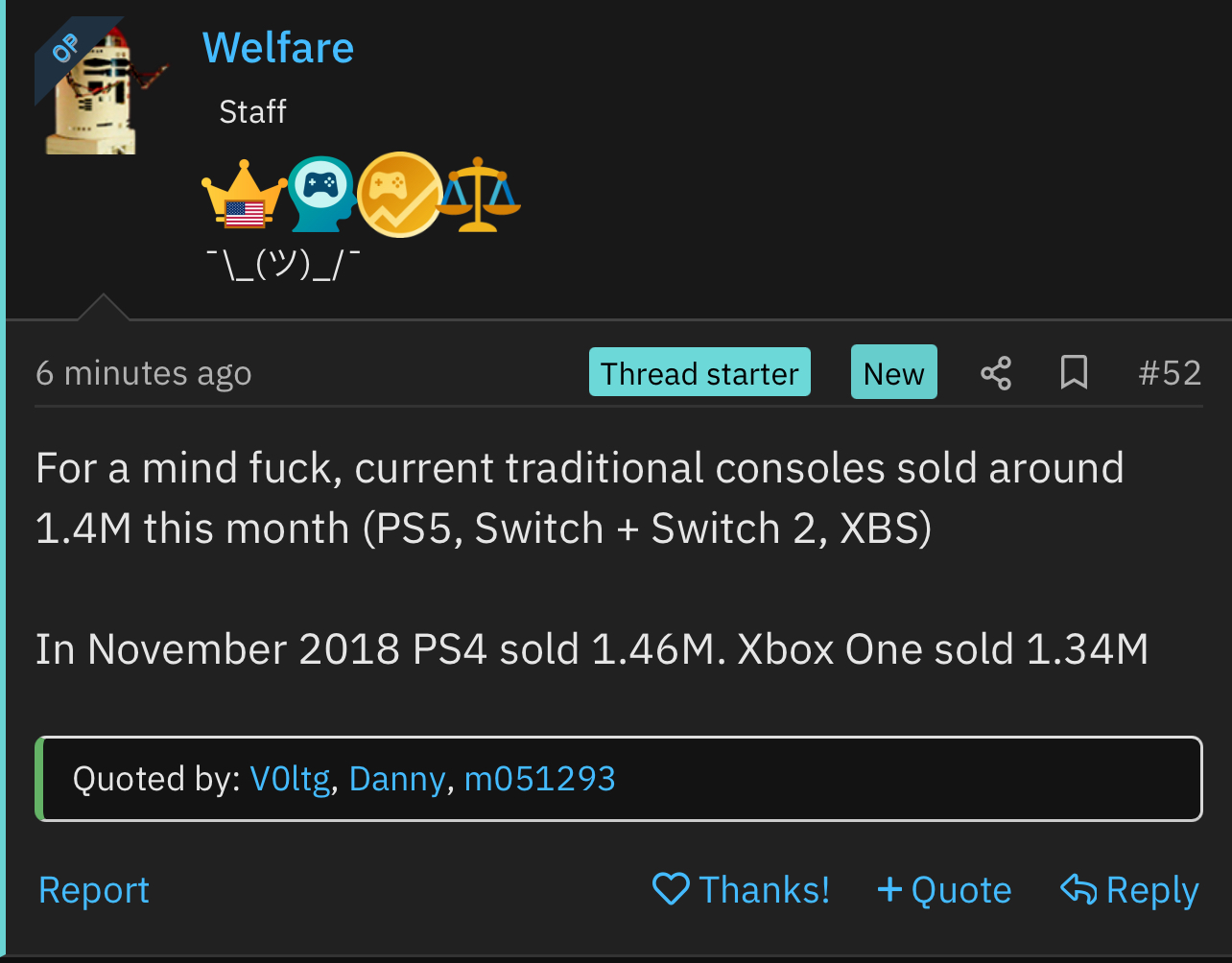Click the Thread starter label
This screenshot has width=1232, height=963.
pos(699,373)
